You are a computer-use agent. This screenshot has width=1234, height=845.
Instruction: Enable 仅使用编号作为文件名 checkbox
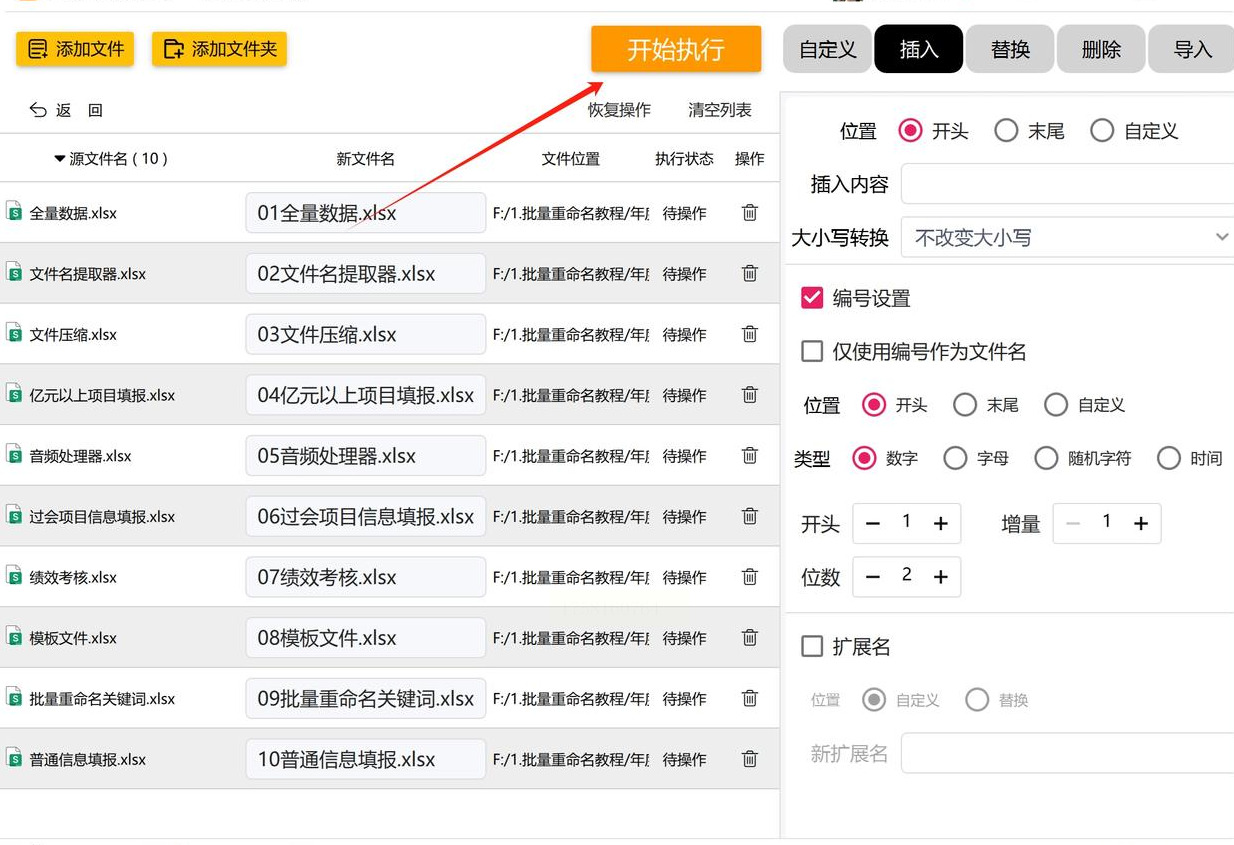point(812,351)
